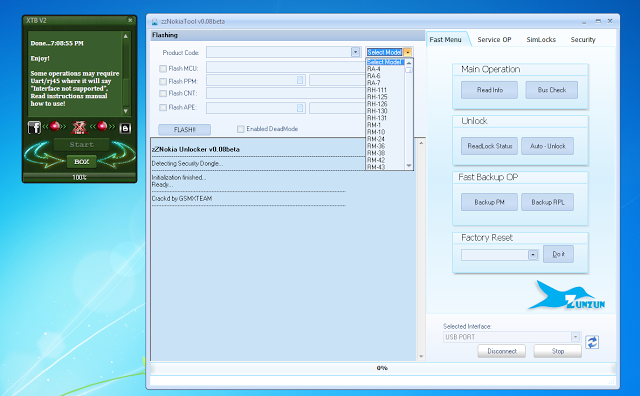Click model list scrollbar up arrow
This screenshot has height=396, width=640.
click(x=409, y=63)
